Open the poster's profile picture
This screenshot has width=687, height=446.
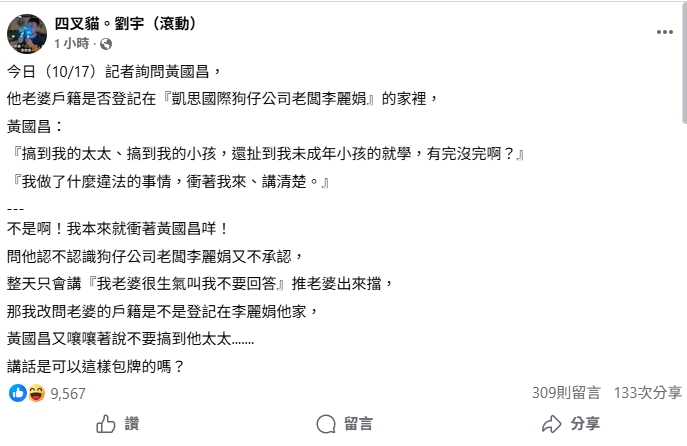point(27,34)
